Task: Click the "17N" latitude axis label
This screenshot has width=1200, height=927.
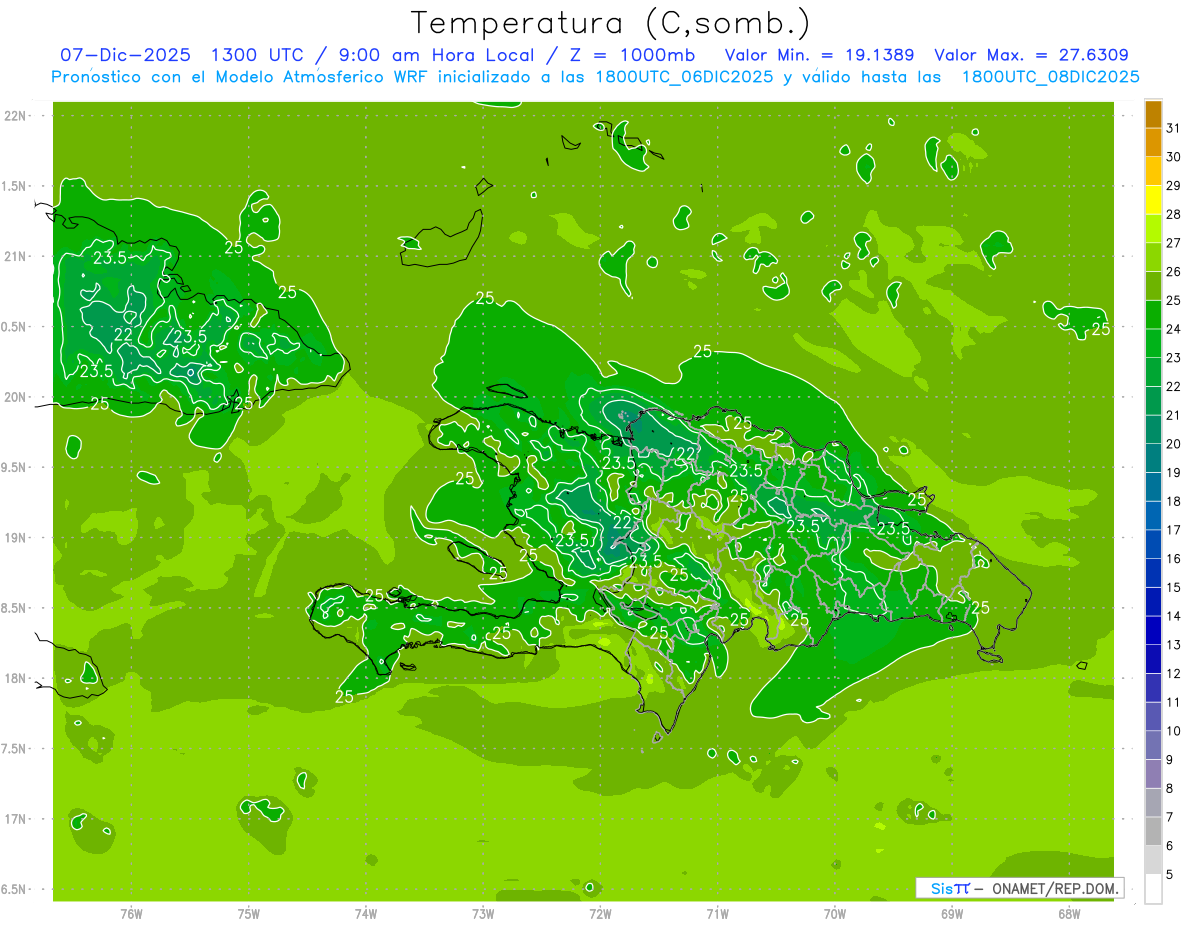Action: click(16, 819)
